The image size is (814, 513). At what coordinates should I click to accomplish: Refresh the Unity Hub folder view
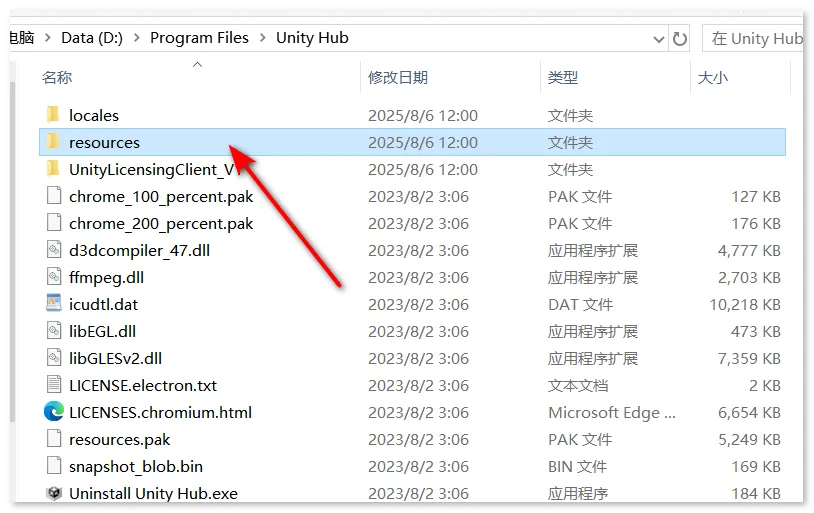(680, 38)
